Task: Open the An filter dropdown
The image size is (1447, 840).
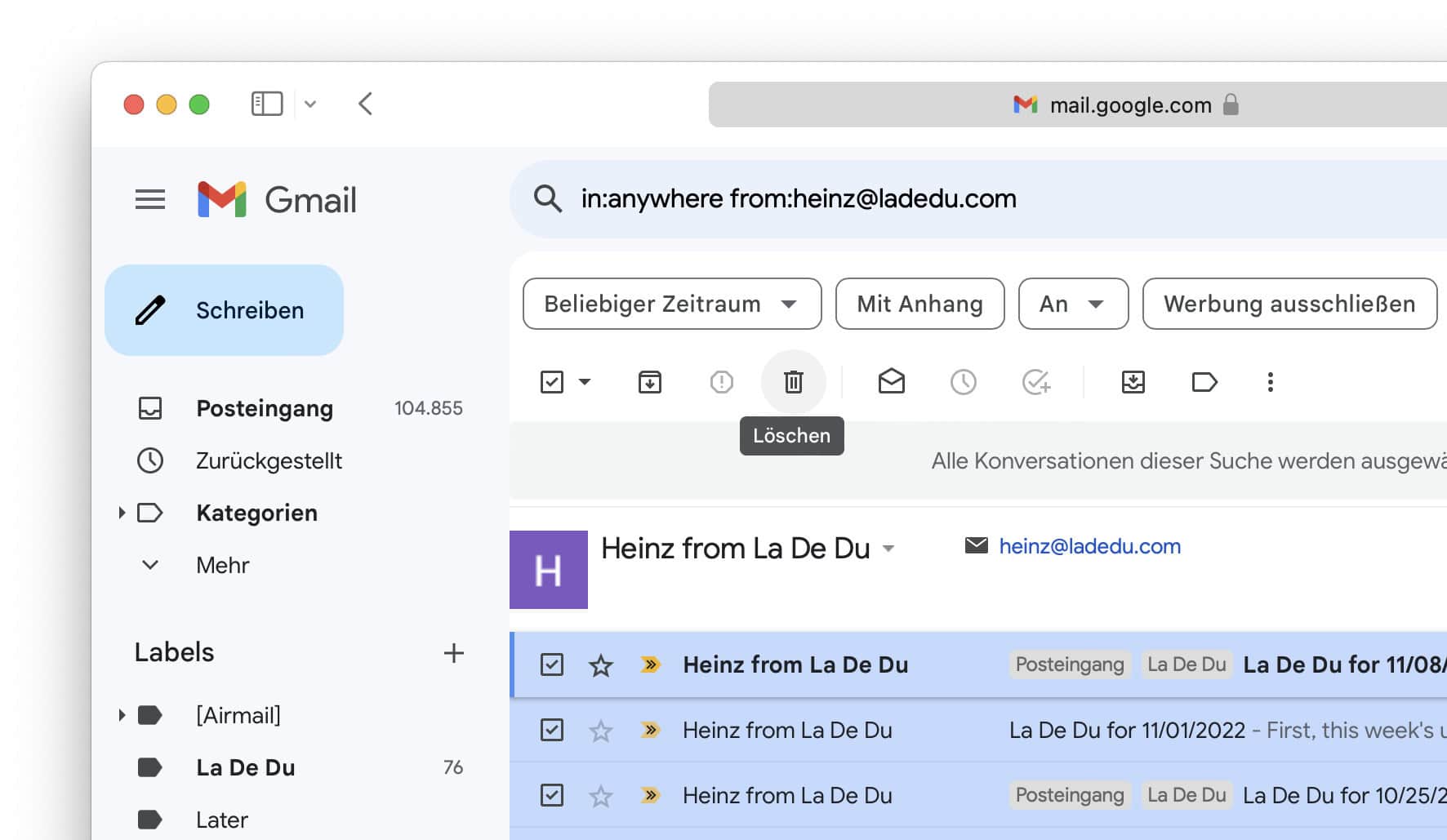Action: click(x=1073, y=304)
